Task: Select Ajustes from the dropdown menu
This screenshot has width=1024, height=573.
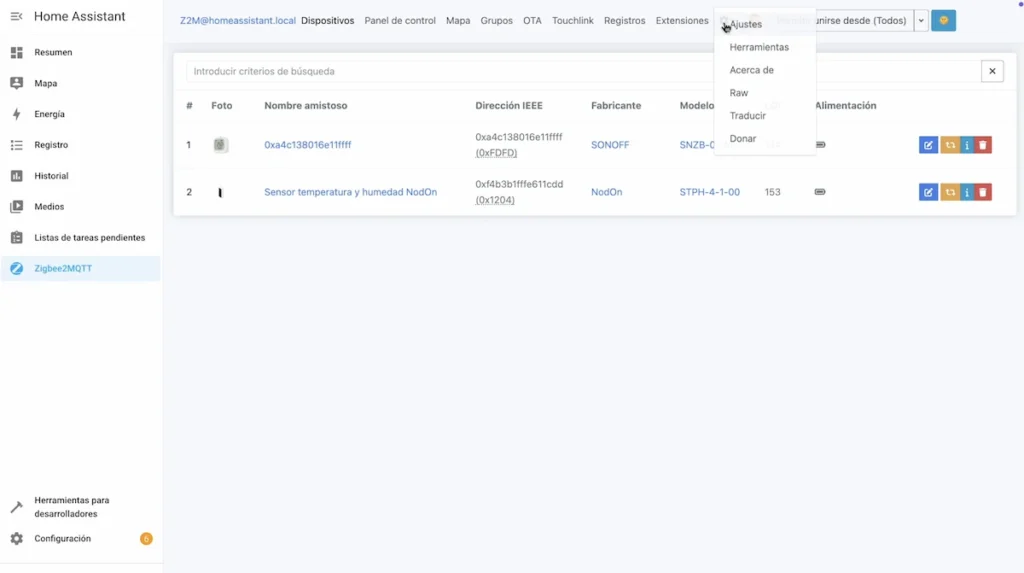Action: coord(746,24)
